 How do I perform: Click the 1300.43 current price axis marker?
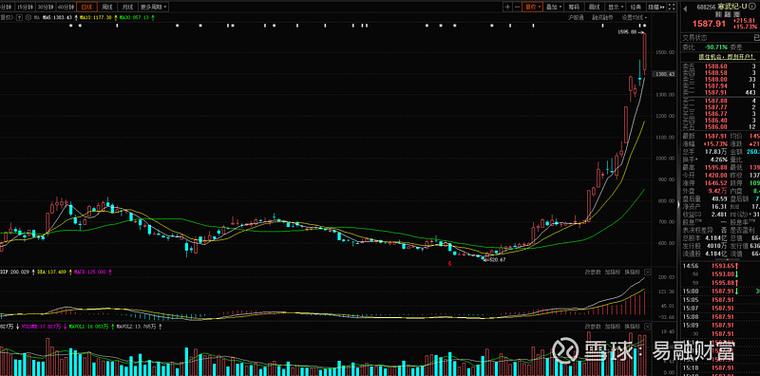(665, 74)
